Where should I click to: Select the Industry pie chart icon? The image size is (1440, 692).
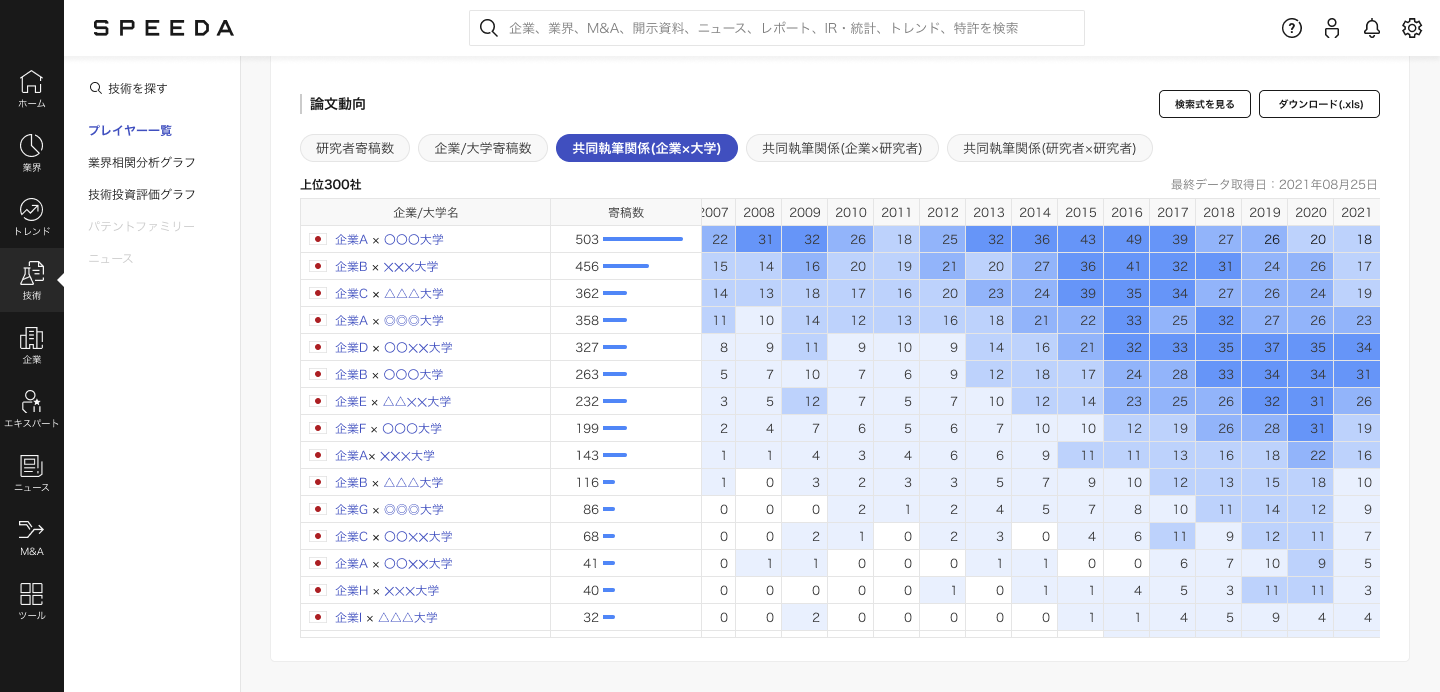(x=32, y=152)
